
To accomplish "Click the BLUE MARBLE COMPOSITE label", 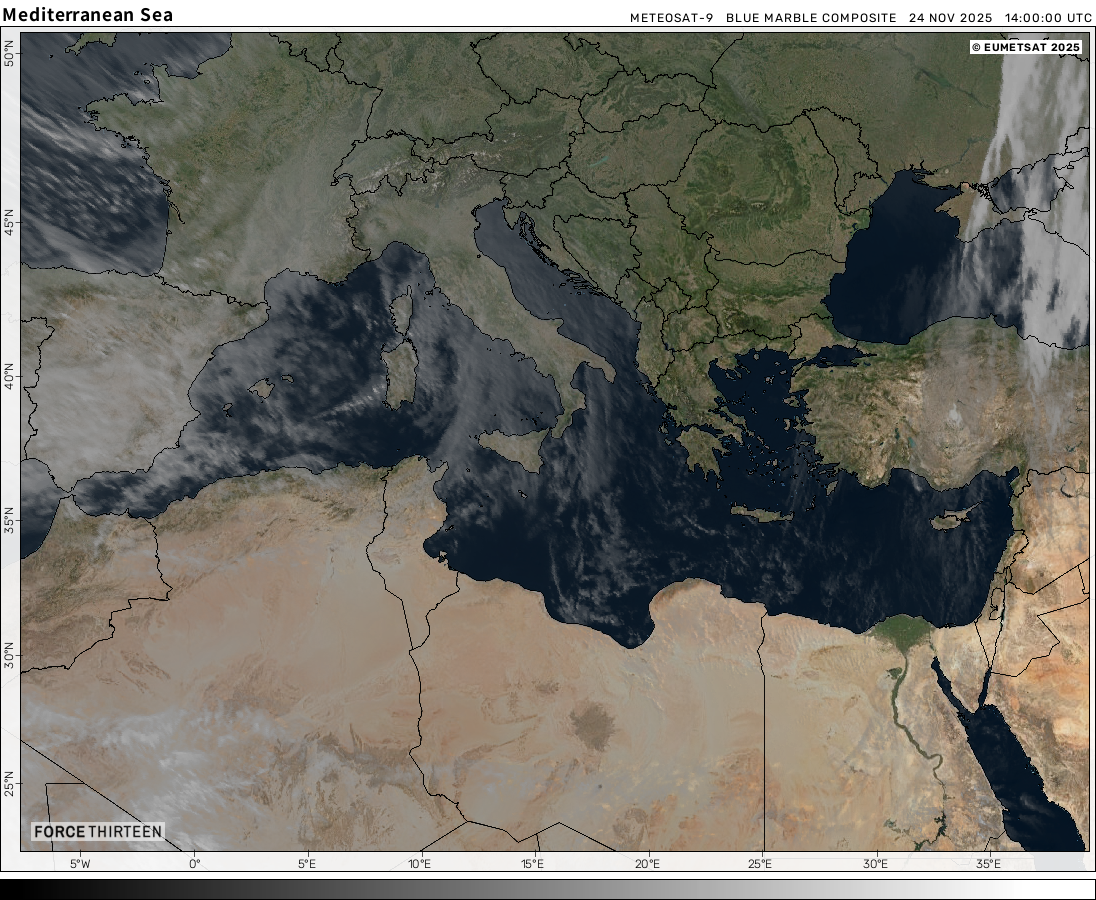I will [x=811, y=18].
